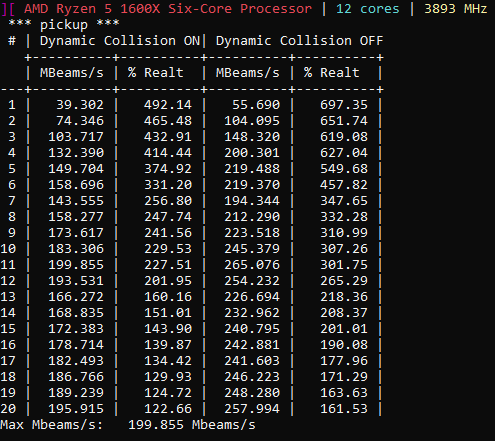Click value 189.239 in row 19
This screenshot has width=495, height=441.
click(x=76, y=393)
